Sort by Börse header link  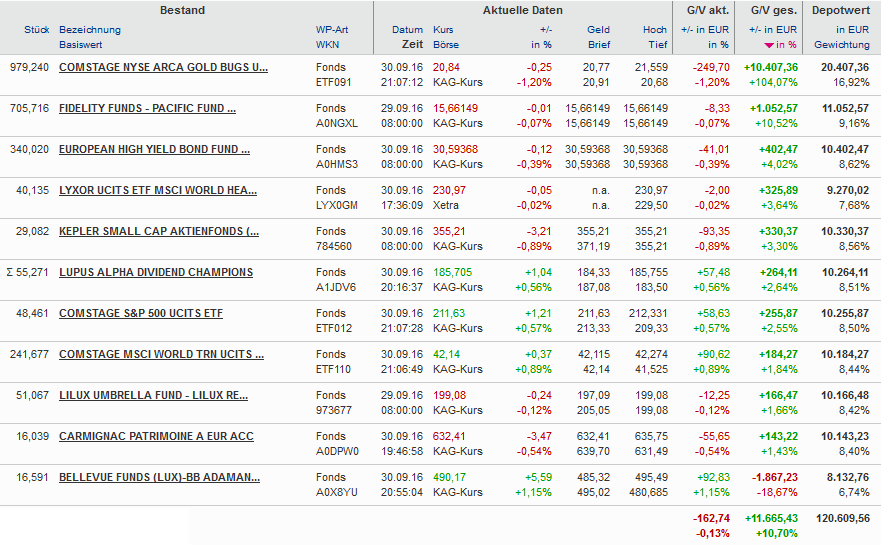pos(446,45)
